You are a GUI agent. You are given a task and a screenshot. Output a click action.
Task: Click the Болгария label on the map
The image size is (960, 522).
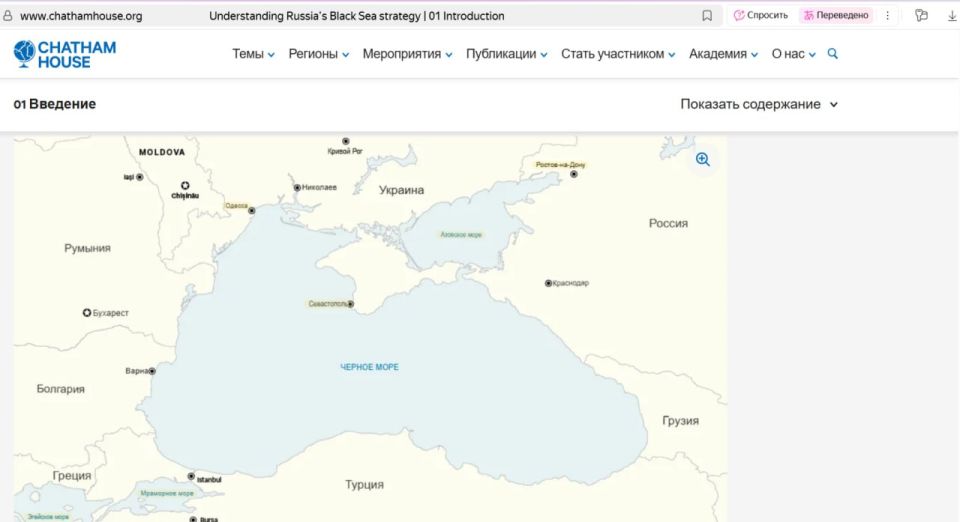(x=61, y=389)
